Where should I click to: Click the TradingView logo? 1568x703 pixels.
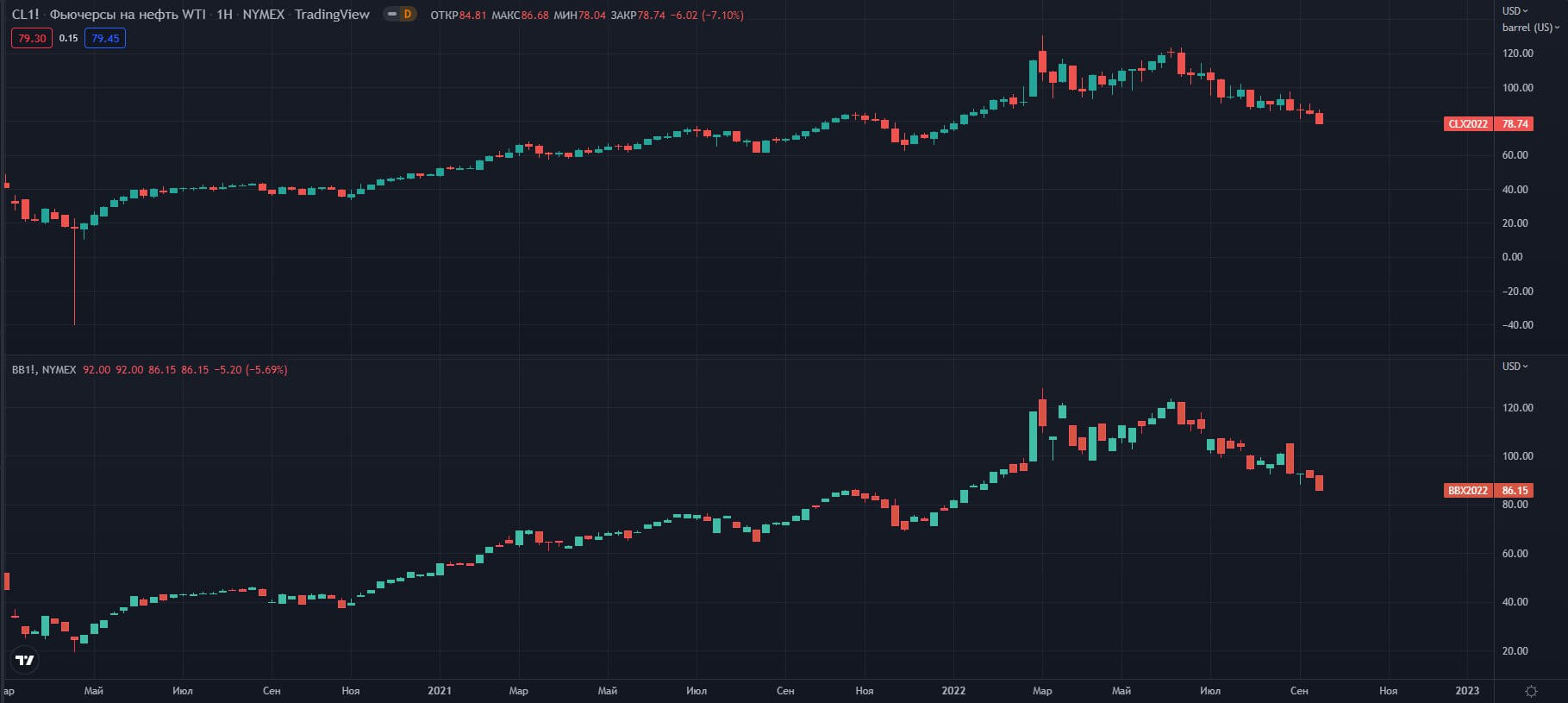point(25,660)
